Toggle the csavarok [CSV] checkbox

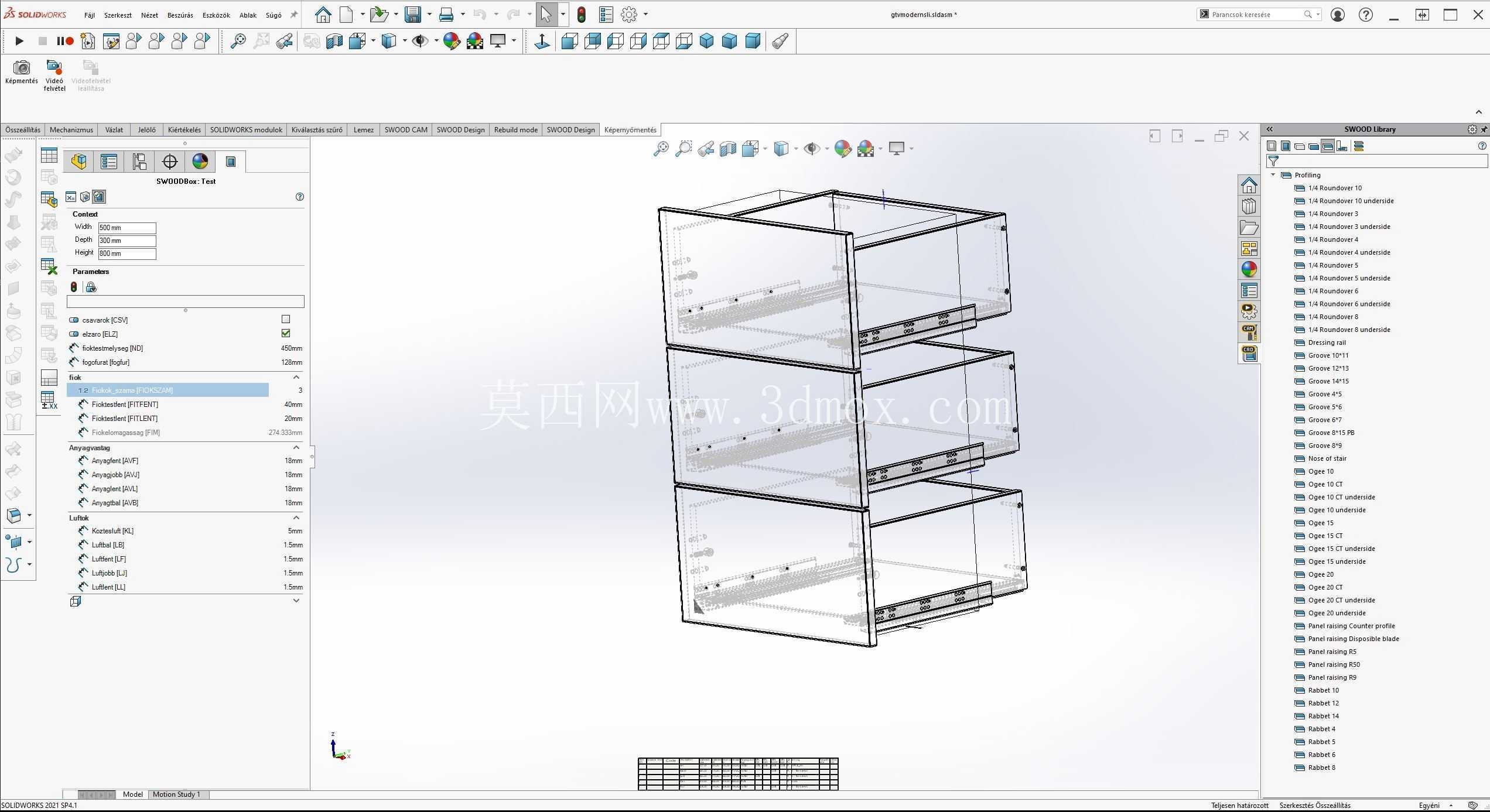286,320
